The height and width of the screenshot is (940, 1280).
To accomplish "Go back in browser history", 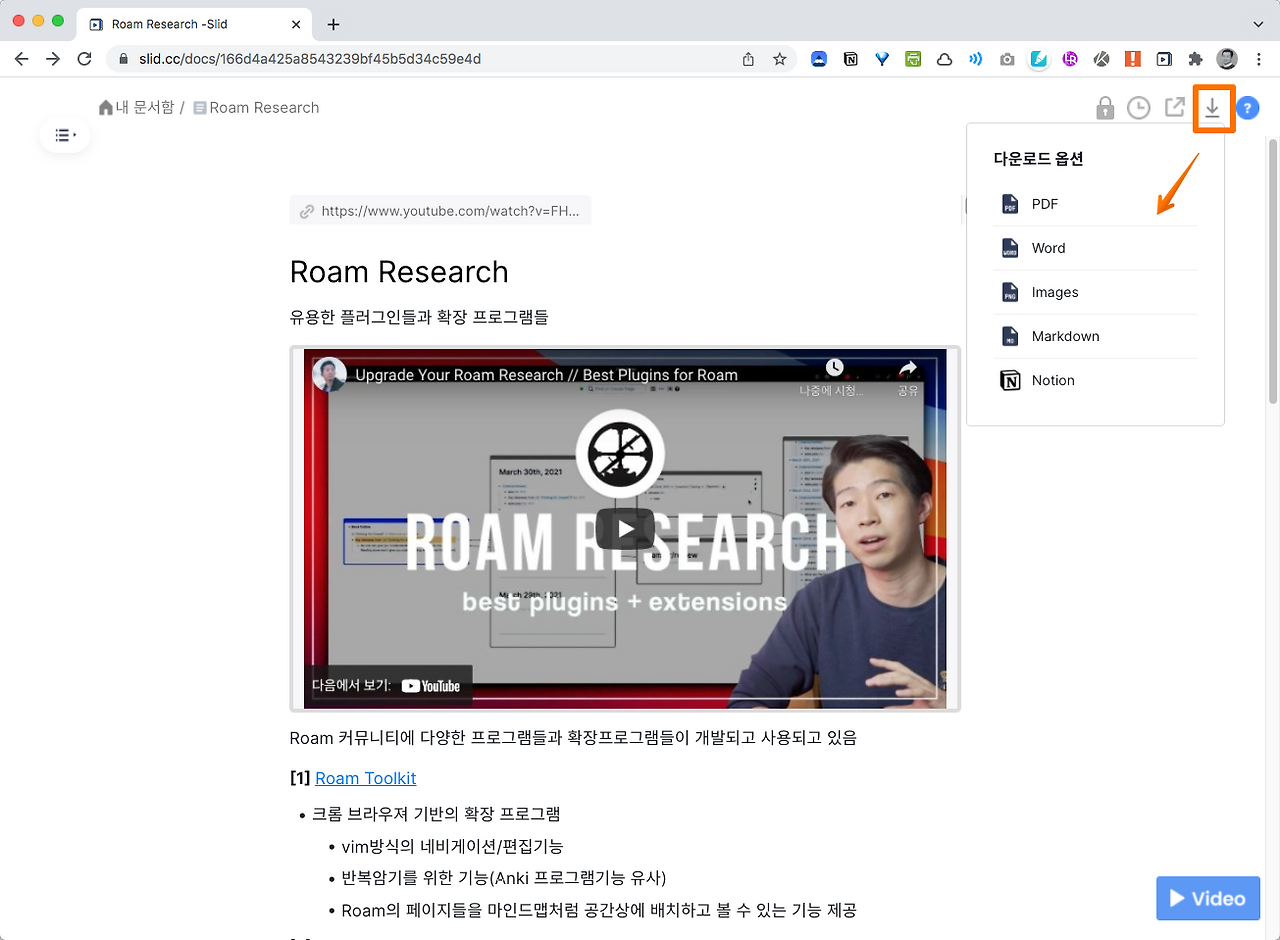I will (x=21, y=59).
